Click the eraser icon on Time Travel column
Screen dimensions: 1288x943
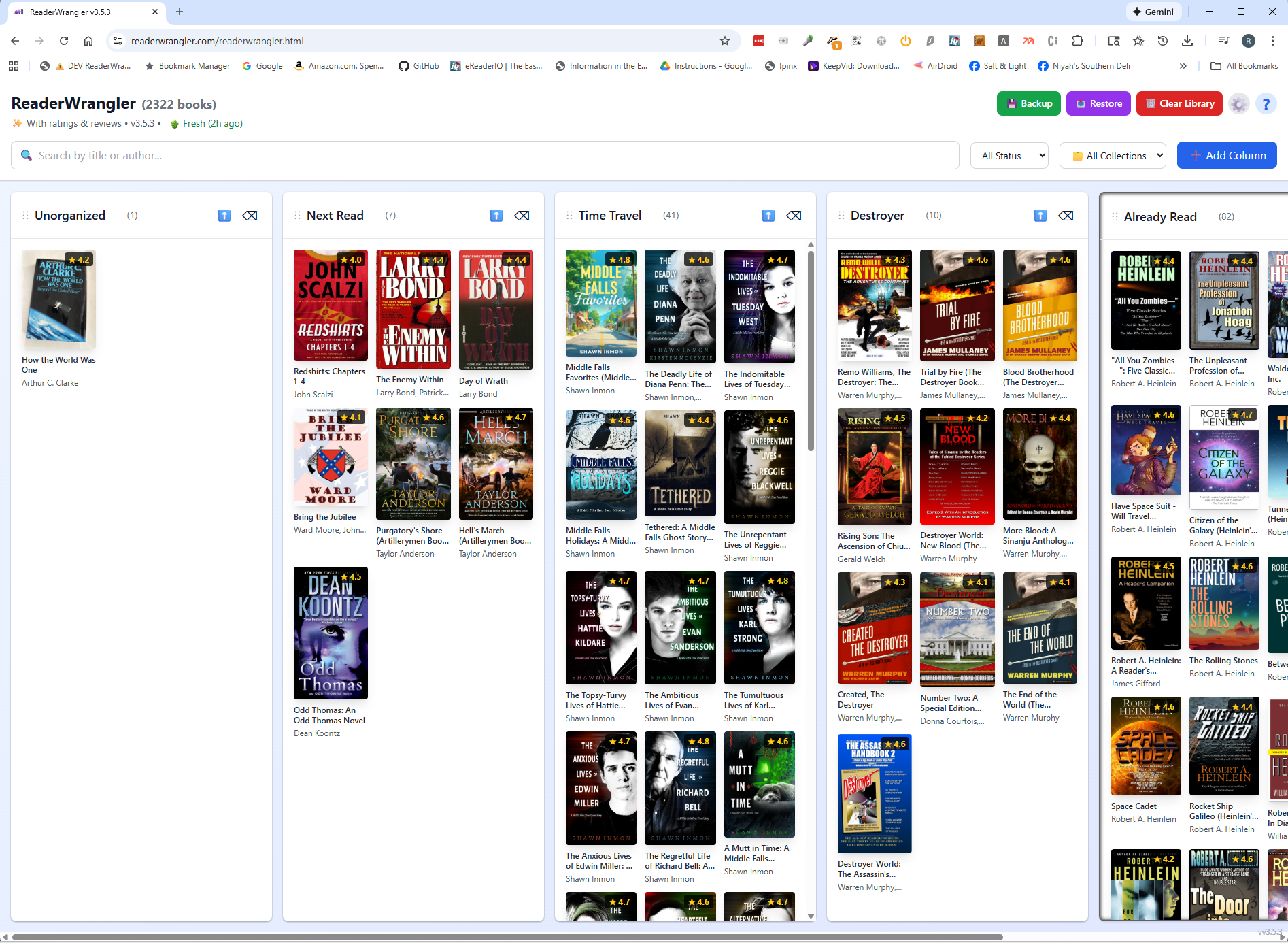pos(794,215)
